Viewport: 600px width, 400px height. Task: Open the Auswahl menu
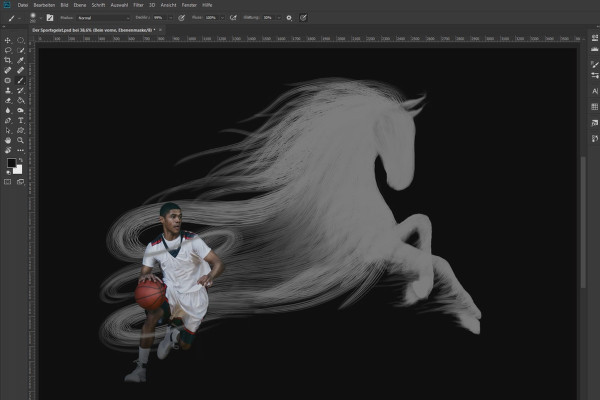[119, 5]
